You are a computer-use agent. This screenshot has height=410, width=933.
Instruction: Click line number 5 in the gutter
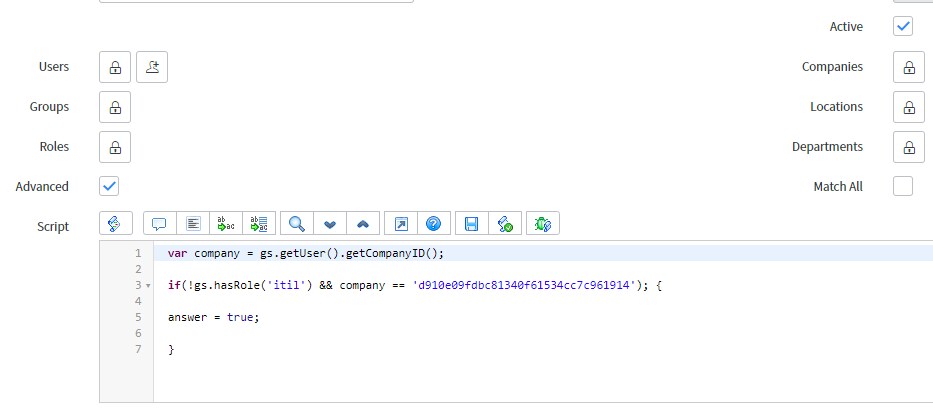tap(138, 317)
